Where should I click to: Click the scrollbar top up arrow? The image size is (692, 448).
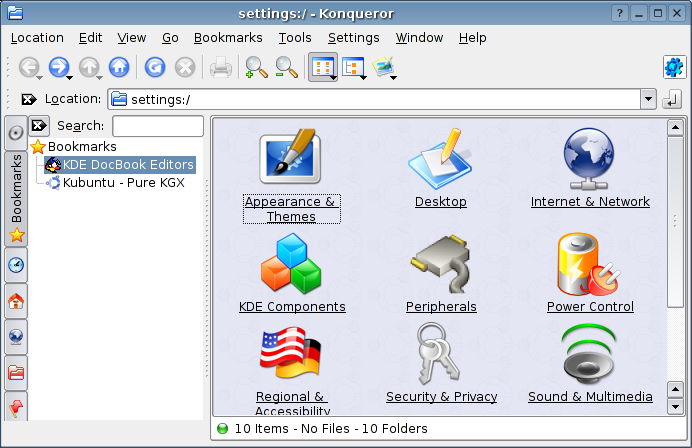pos(675,128)
